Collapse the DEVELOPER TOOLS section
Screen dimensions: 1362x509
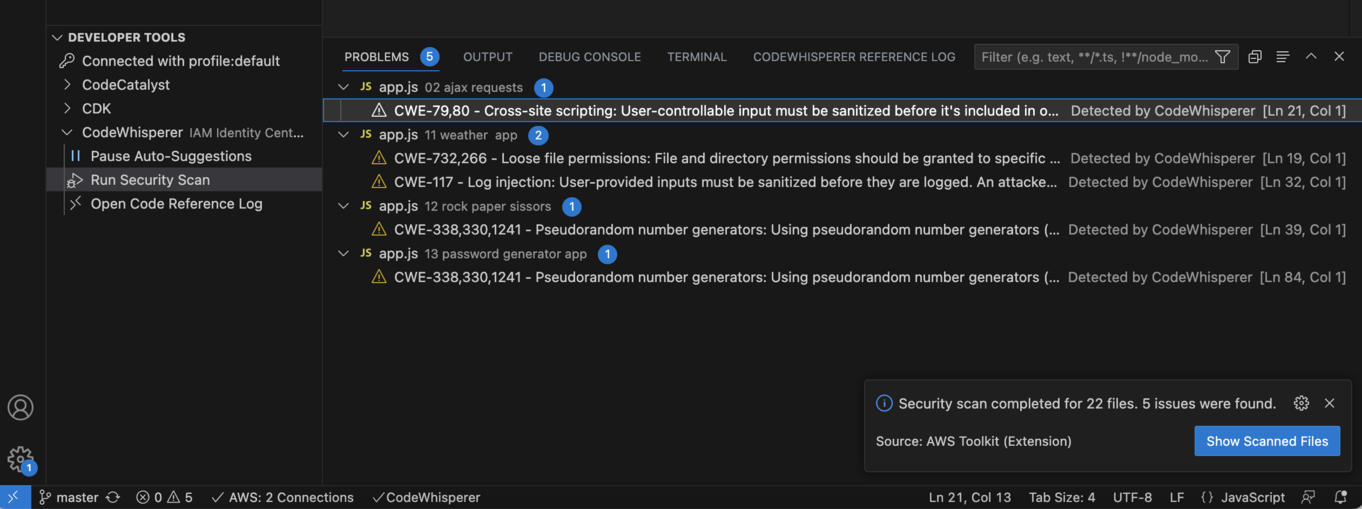pos(57,37)
